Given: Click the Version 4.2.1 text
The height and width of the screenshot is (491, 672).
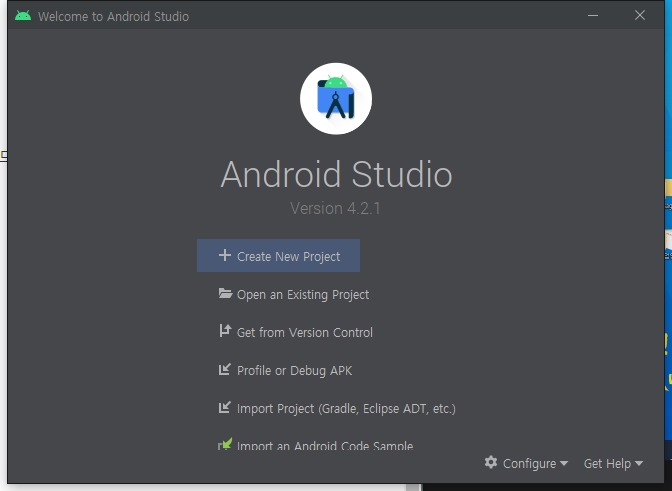Looking at the screenshot, I should pyautogui.click(x=335, y=208).
